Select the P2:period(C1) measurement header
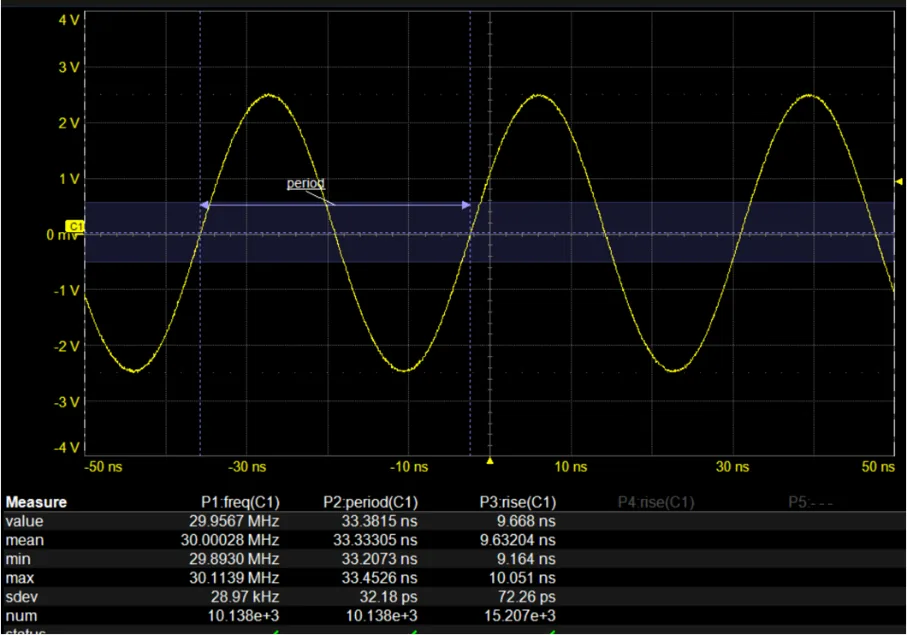This screenshot has height=635, width=907. tap(370, 502)
